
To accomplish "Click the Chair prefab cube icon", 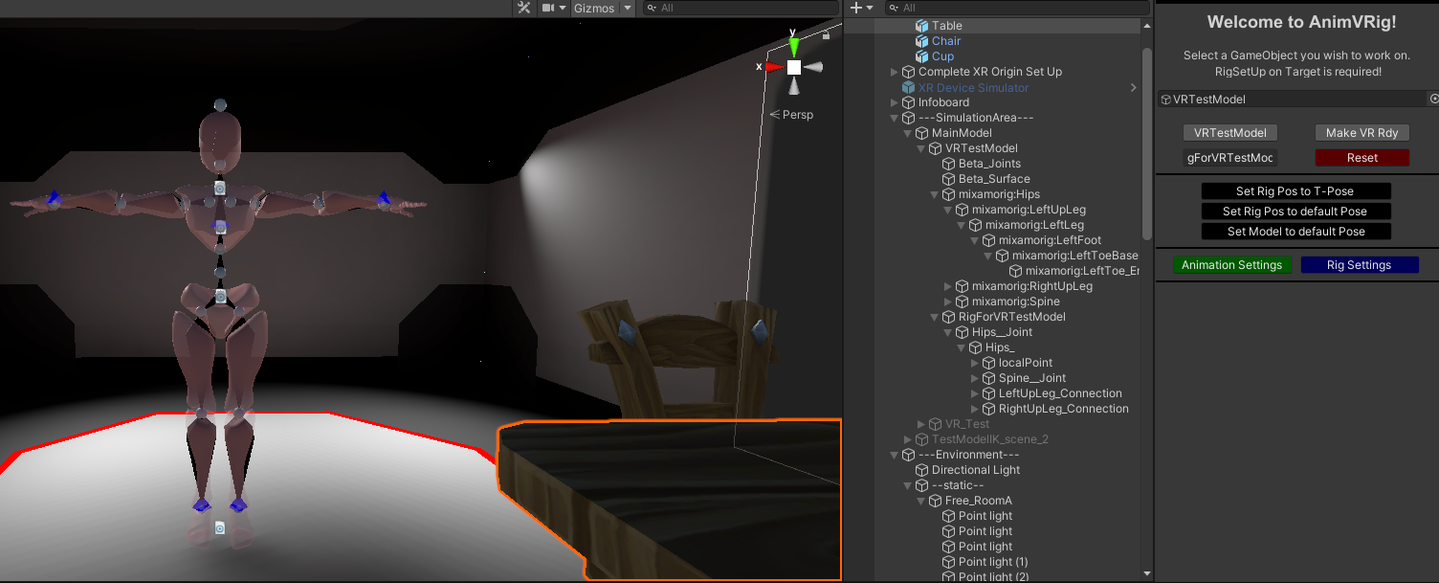I will point(922,41).
